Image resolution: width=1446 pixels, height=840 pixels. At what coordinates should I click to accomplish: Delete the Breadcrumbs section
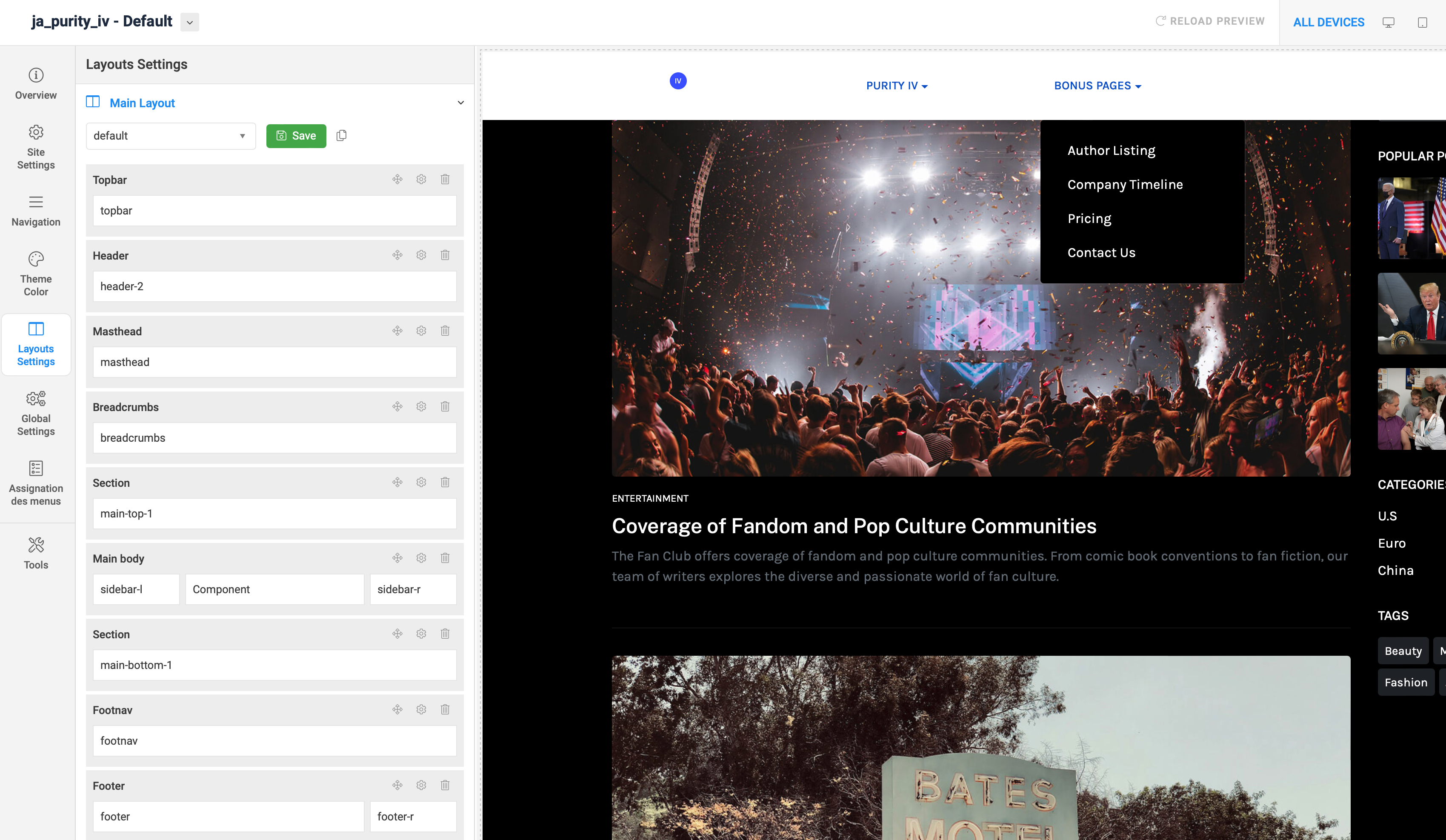coord(445,406)
